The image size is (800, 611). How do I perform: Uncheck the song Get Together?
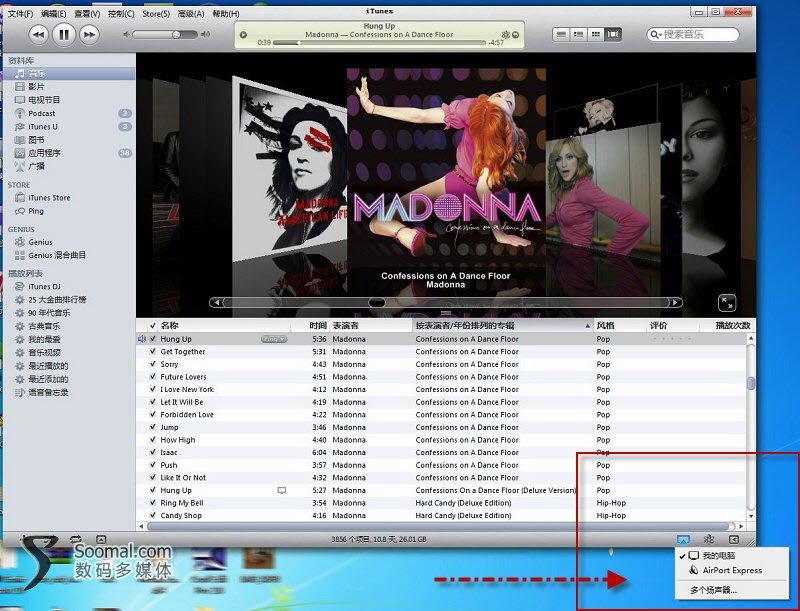(x=152, y=352)
